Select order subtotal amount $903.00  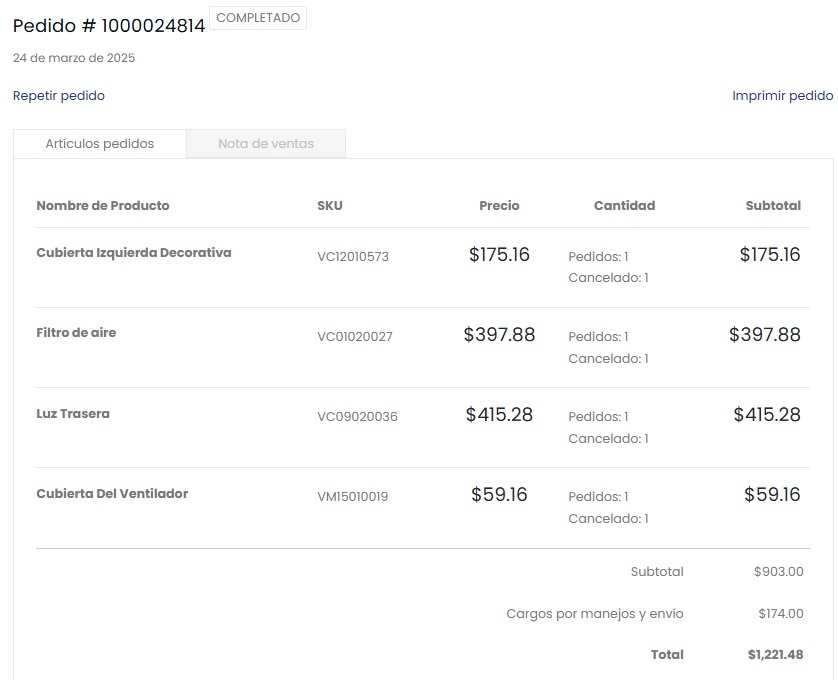pyautogui.click(x=779, y=571)
